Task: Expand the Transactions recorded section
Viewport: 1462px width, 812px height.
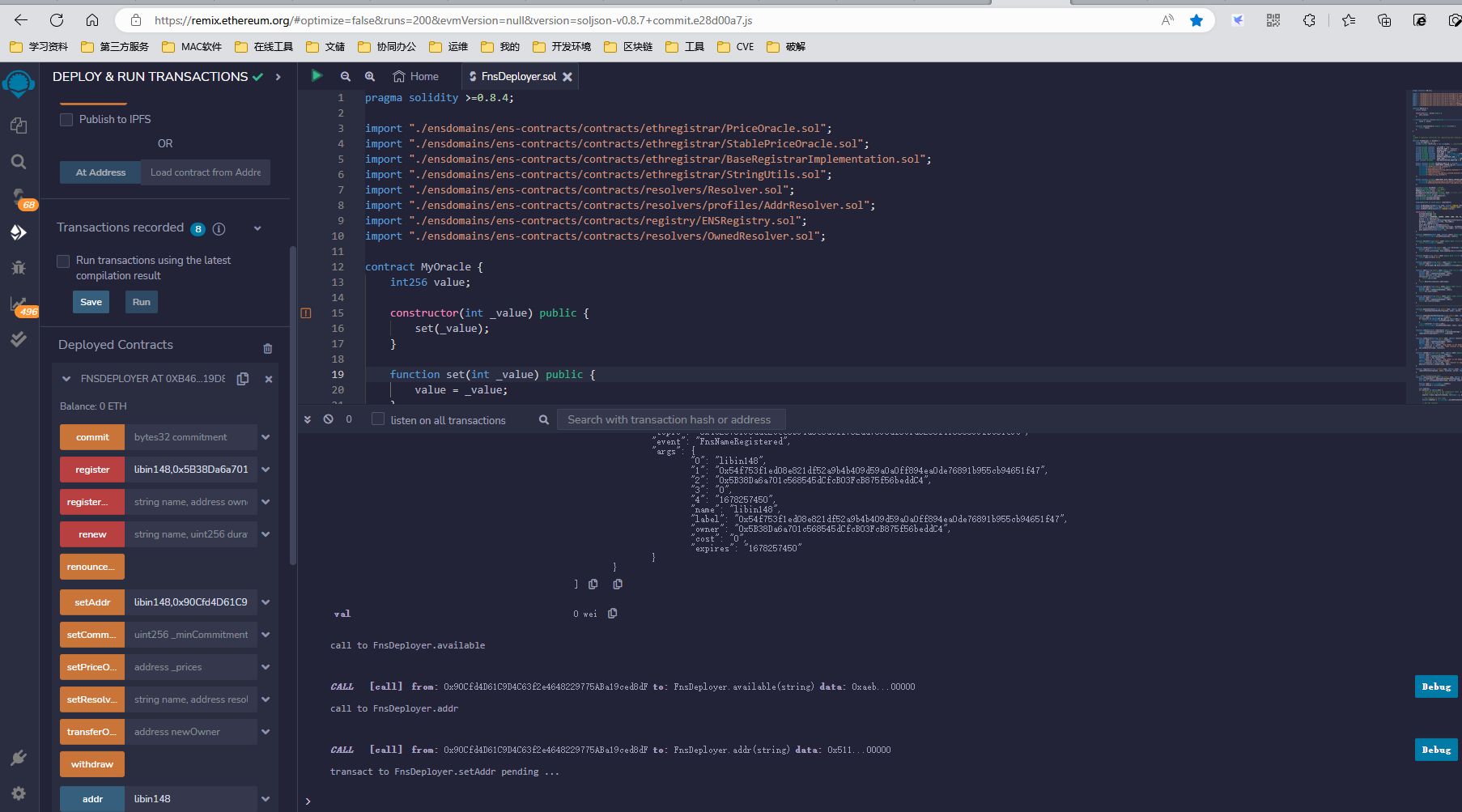Action: [257, 228]
